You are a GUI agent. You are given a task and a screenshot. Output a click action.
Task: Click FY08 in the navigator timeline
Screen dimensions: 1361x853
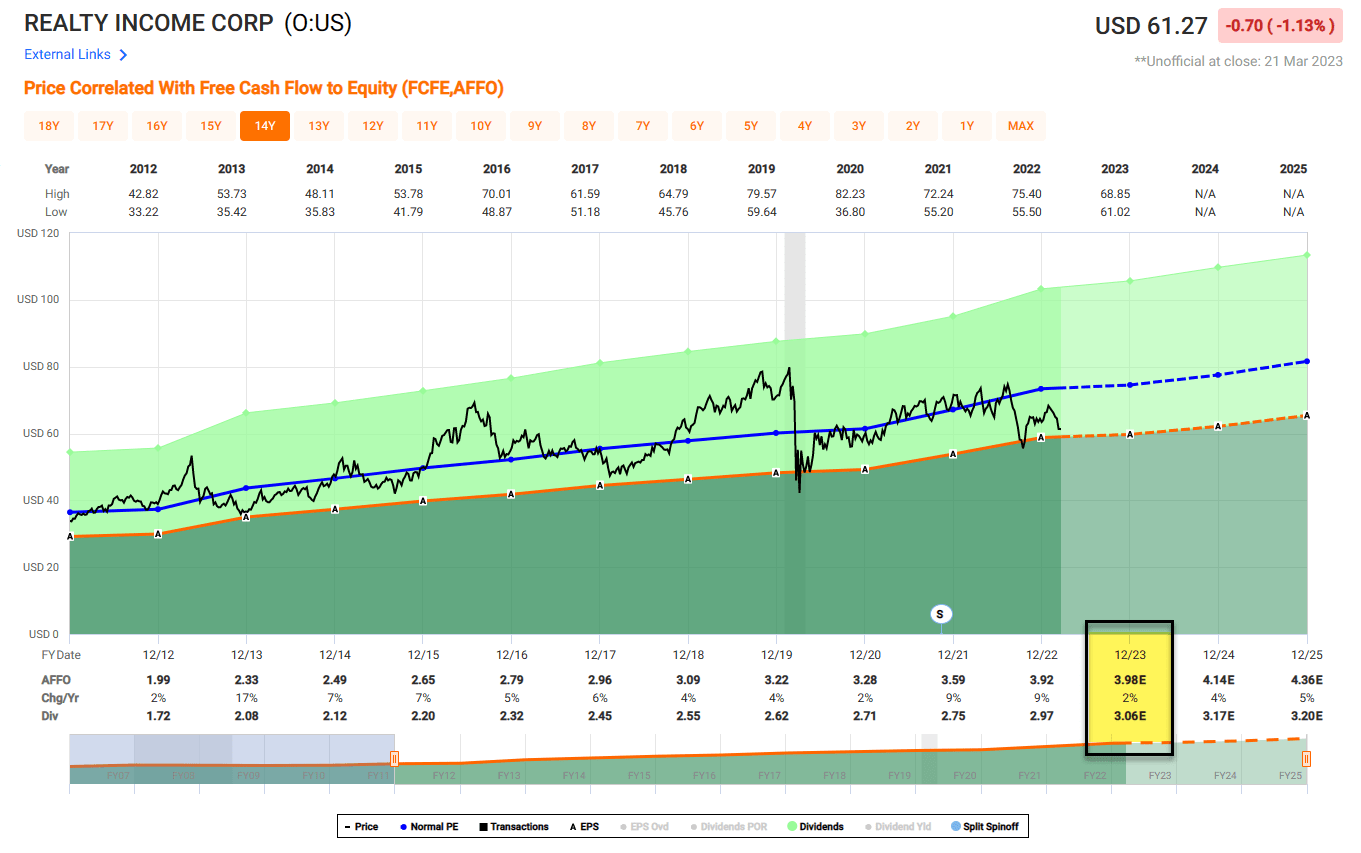point(183,775)
